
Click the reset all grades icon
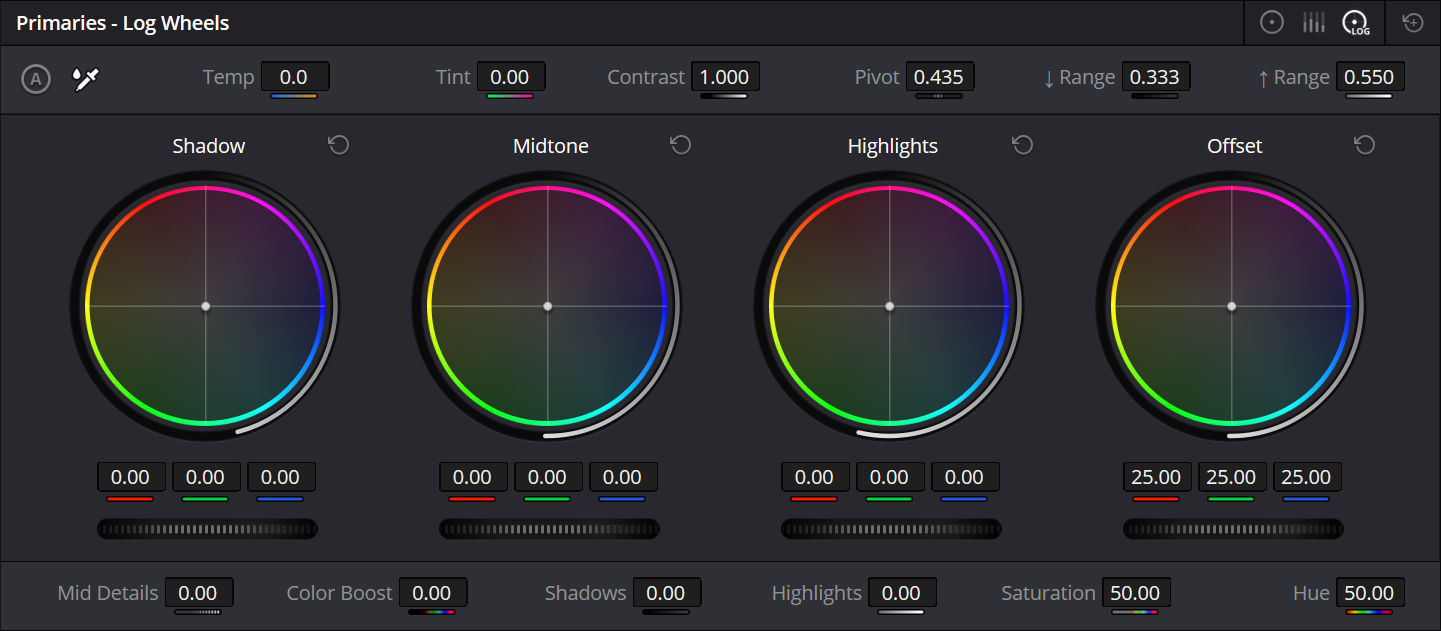1413,22
